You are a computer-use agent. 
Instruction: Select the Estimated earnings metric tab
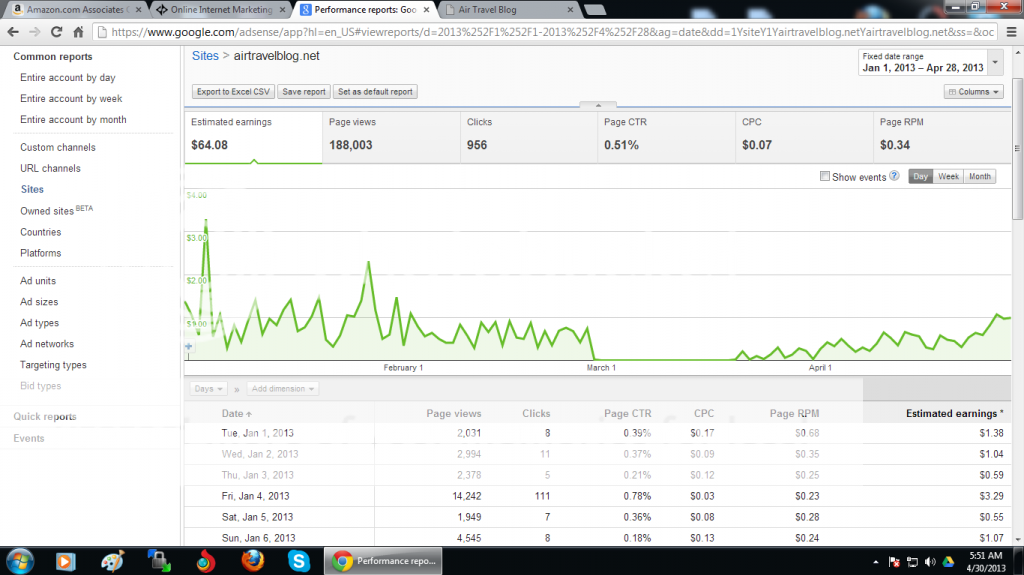[x=253, y=137]
